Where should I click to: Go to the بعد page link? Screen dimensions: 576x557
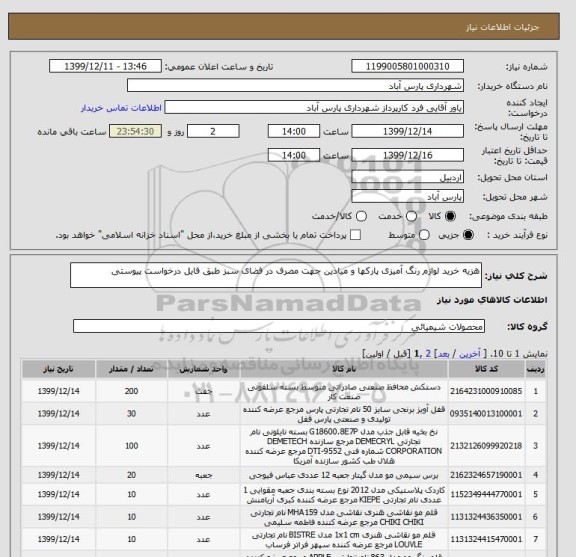click(x=443, y=354)
